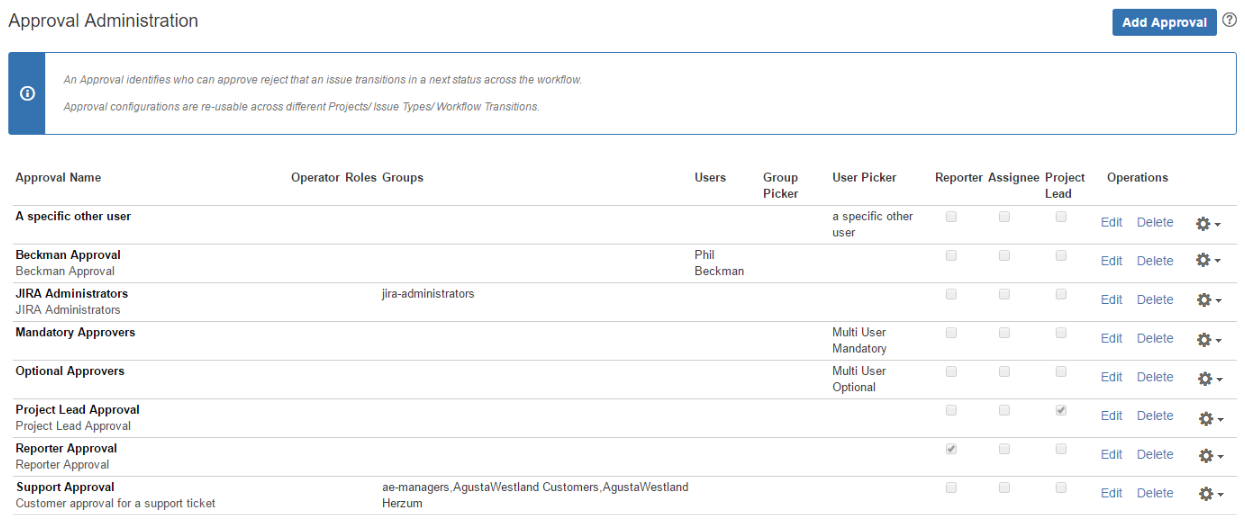The image size is (1245, 525).
Task: Click gear icon for A specific other user
Action: point(1204,223)
